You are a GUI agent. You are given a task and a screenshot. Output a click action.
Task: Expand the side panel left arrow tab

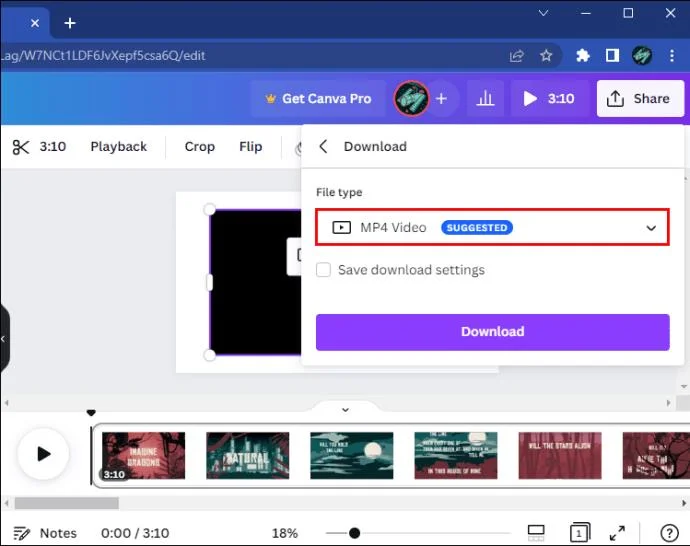(x=4, y=339)
